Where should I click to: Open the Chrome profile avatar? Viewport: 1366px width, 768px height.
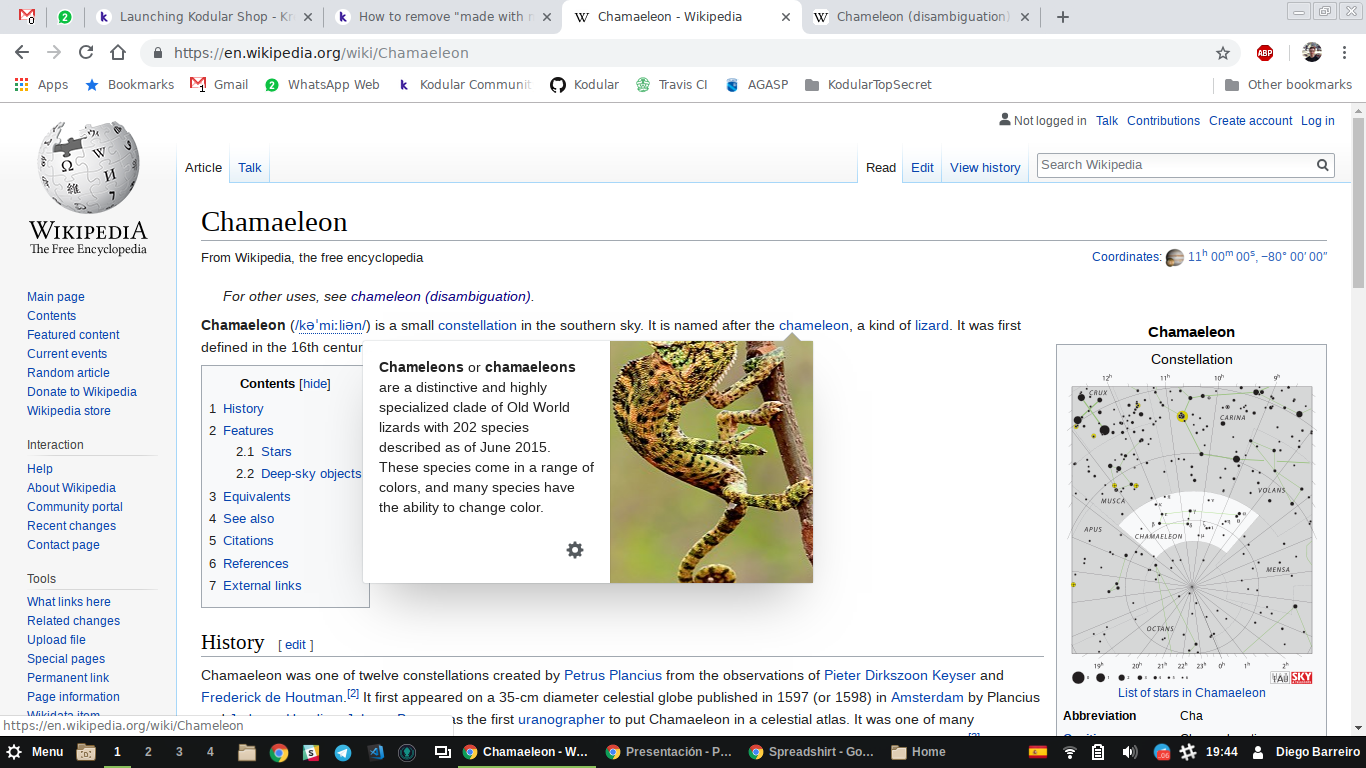[1312, 53]
